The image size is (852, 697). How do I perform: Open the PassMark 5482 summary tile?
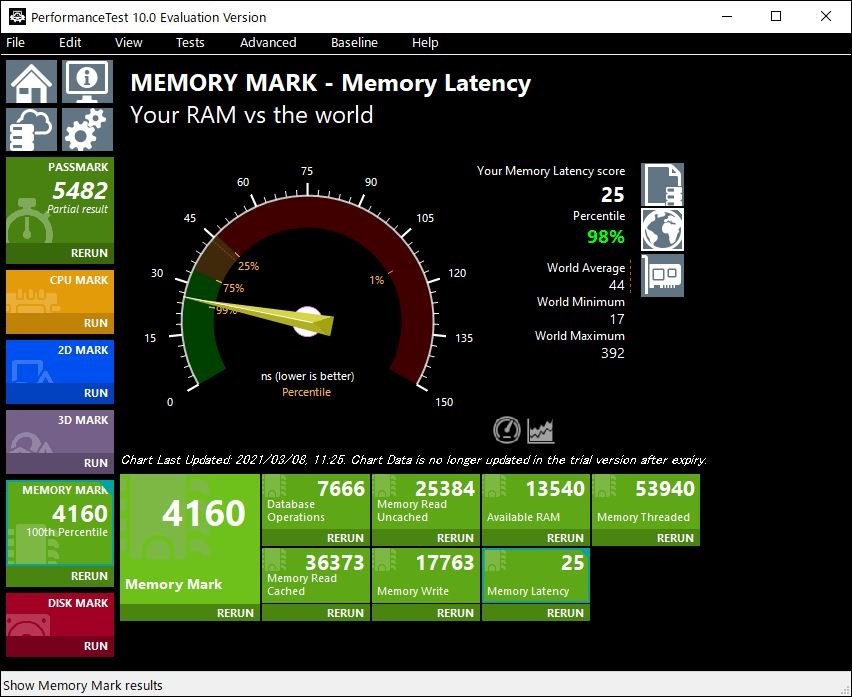(60, 201)
